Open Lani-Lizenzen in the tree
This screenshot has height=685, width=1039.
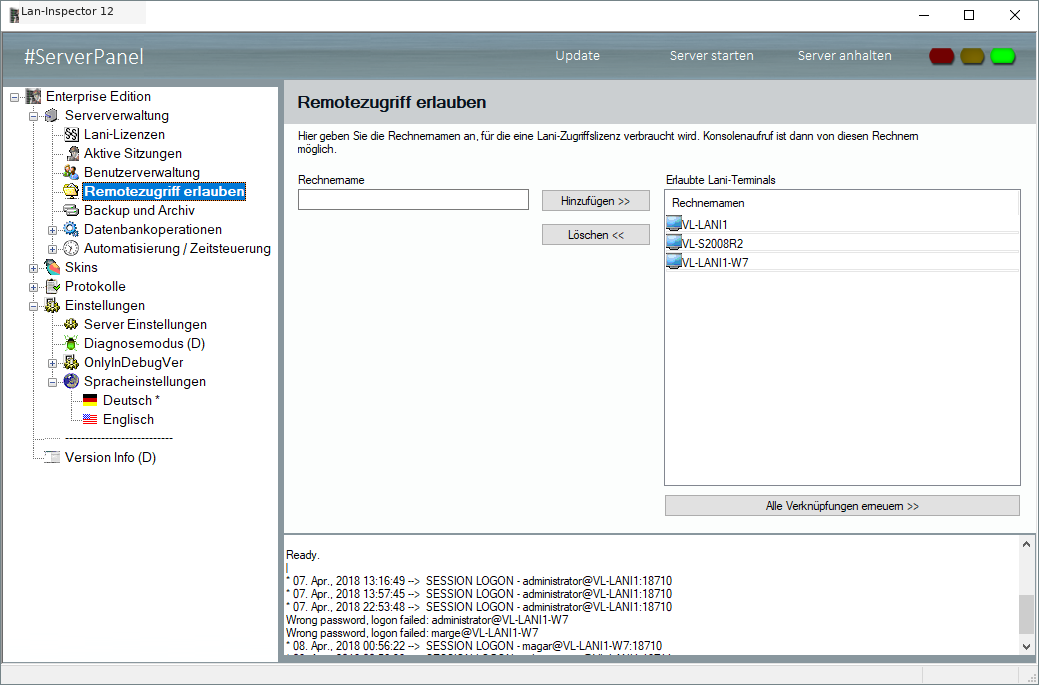(x=124, y=134)
